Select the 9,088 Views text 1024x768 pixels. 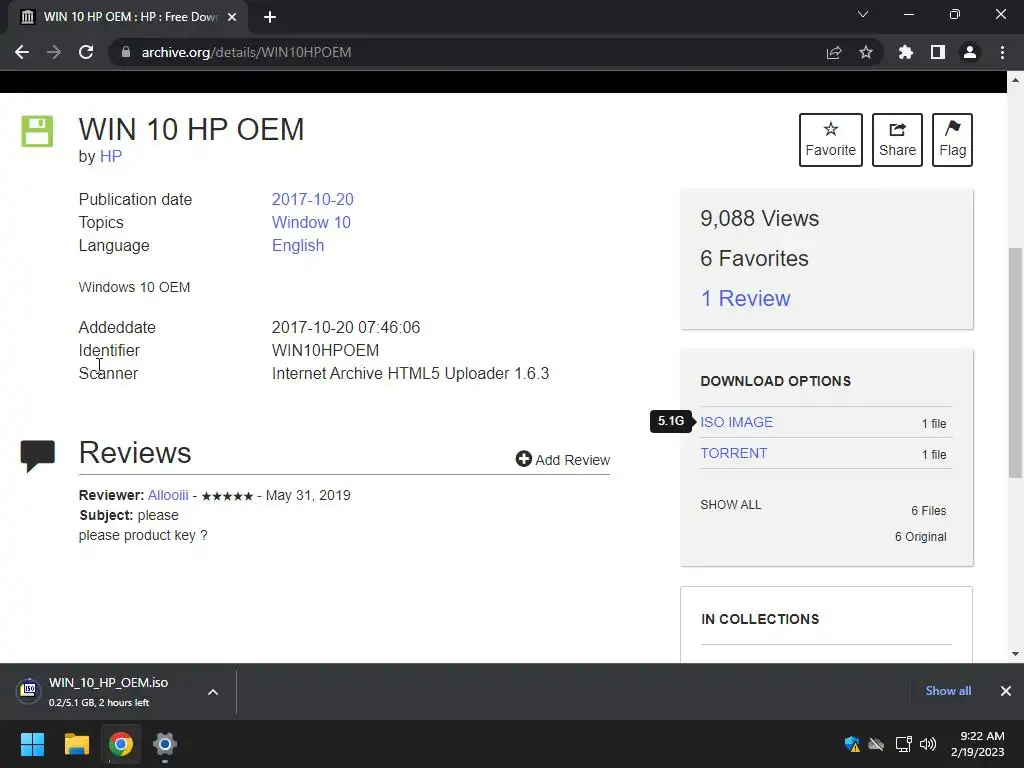click(x=760, y=219)
